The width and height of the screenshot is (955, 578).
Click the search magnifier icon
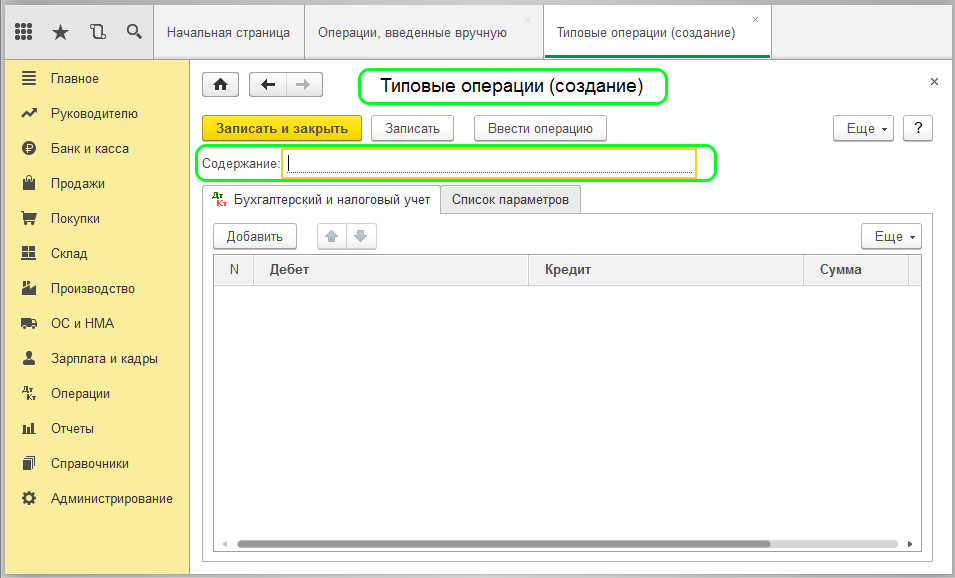133,32
